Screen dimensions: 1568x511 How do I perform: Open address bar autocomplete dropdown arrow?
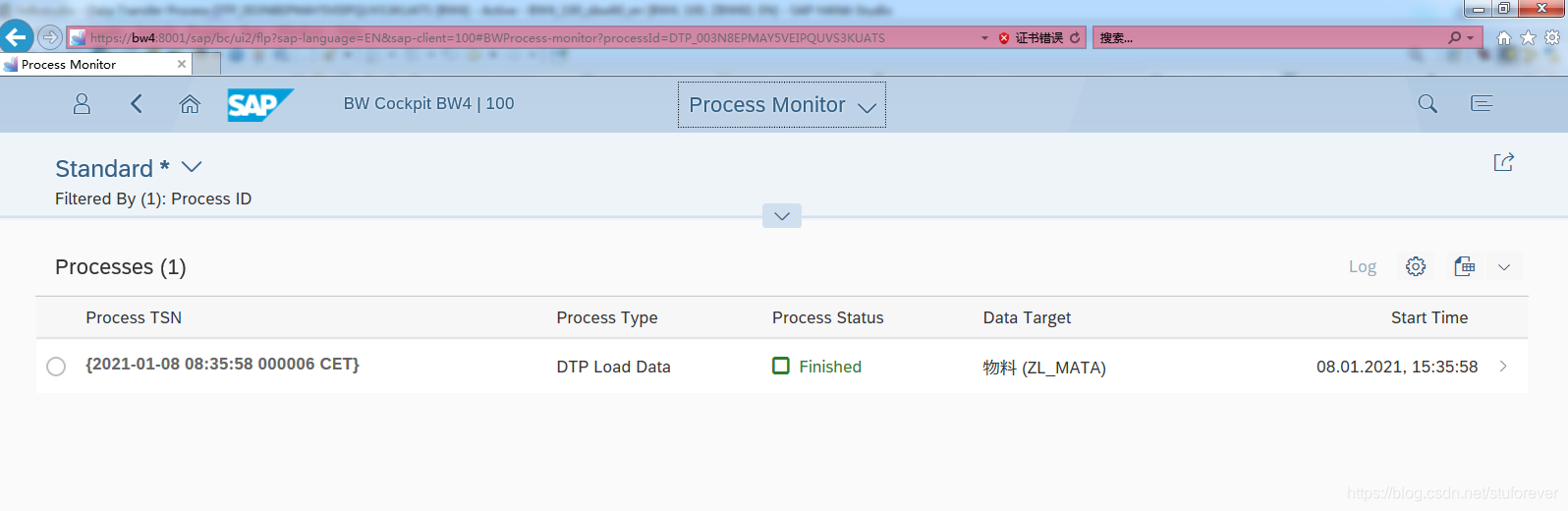(984, 37)
